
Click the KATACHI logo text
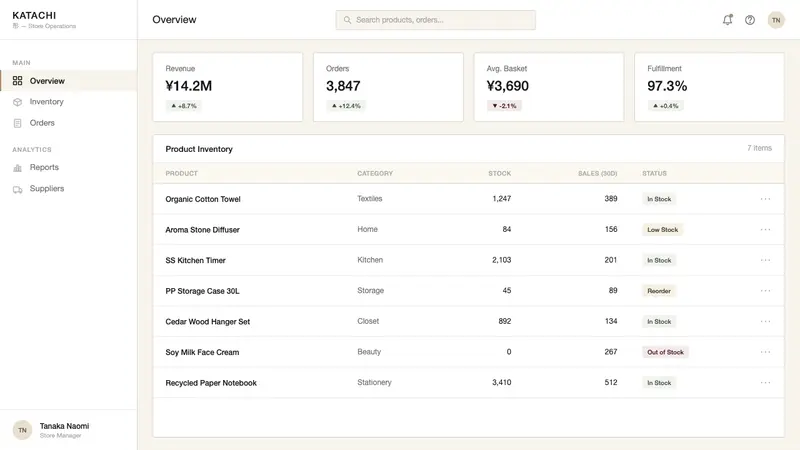pyautogui.click(x=34, y=15)
